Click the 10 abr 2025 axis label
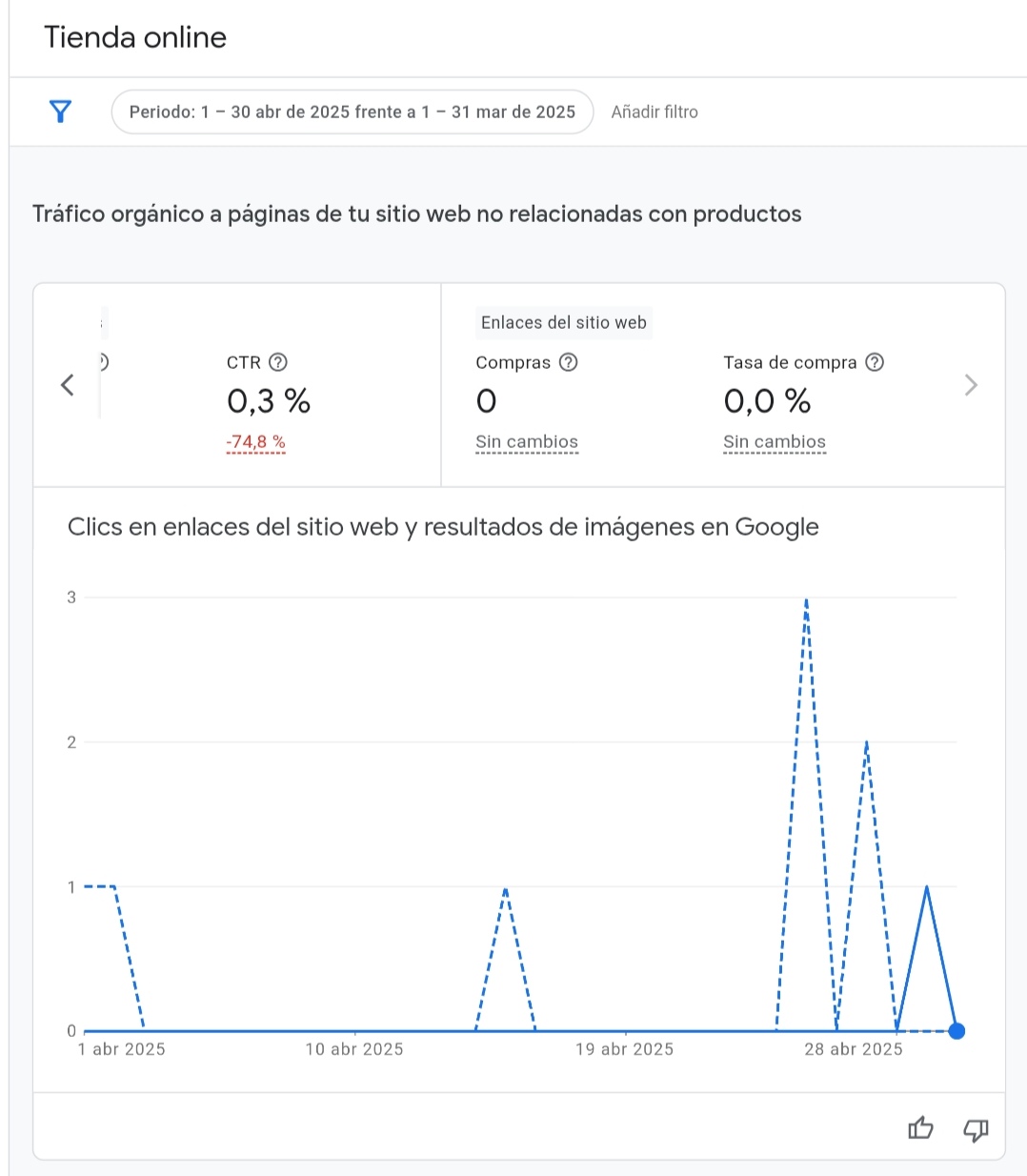This screenshot has height=1176, width=1027. 354,1049
